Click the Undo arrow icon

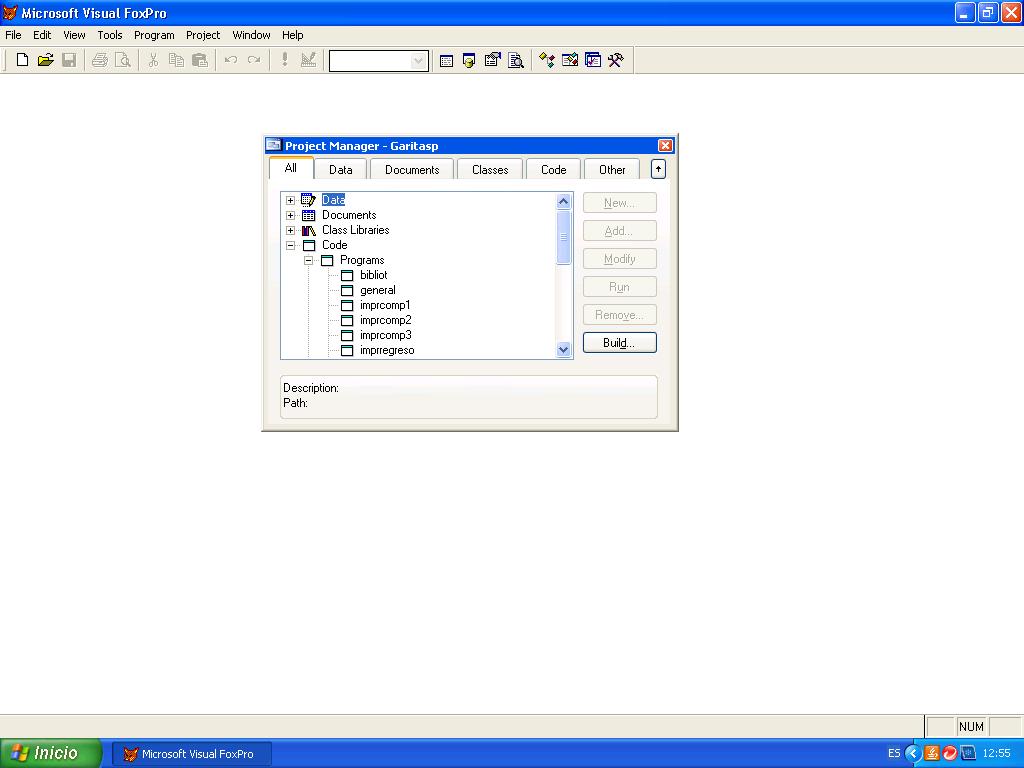tap(231, 61)
